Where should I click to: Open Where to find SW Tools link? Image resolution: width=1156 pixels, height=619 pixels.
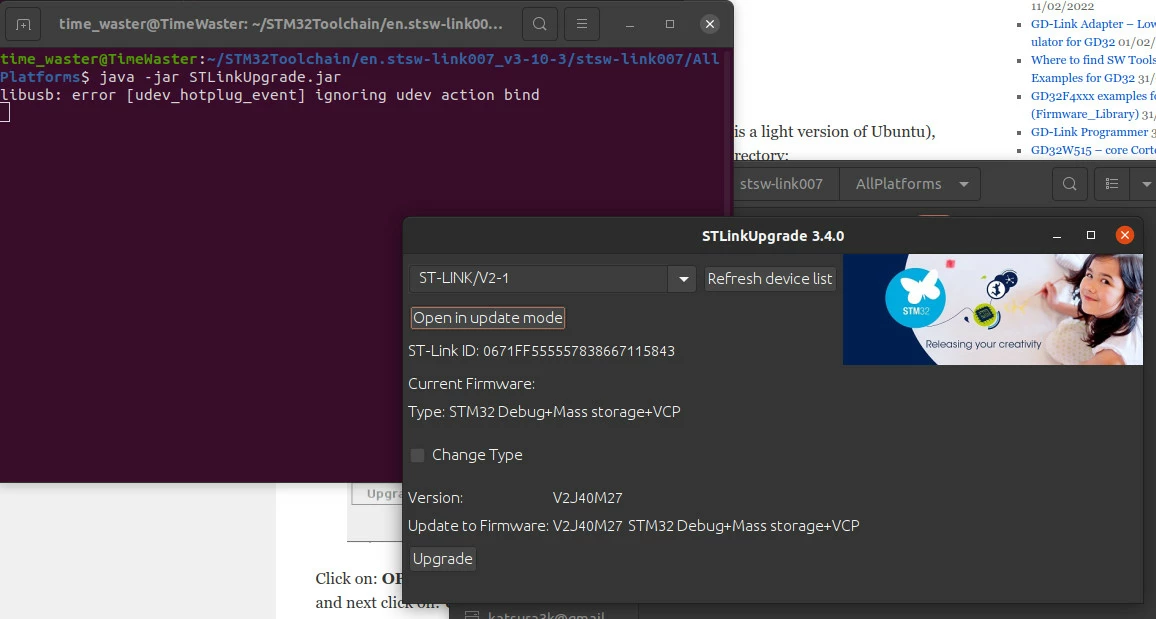(x=1093, y=69)
